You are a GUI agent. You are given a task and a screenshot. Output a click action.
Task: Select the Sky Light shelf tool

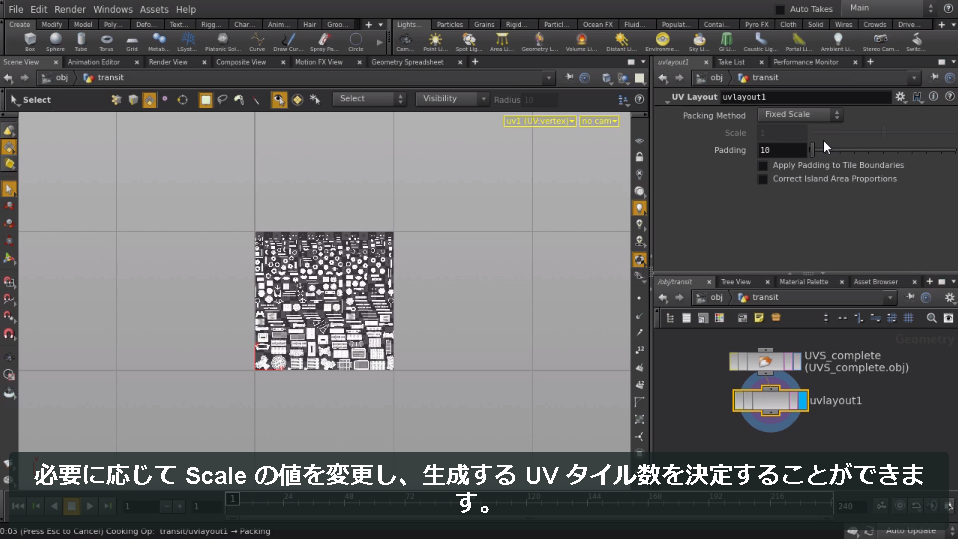tap(698, 42)
